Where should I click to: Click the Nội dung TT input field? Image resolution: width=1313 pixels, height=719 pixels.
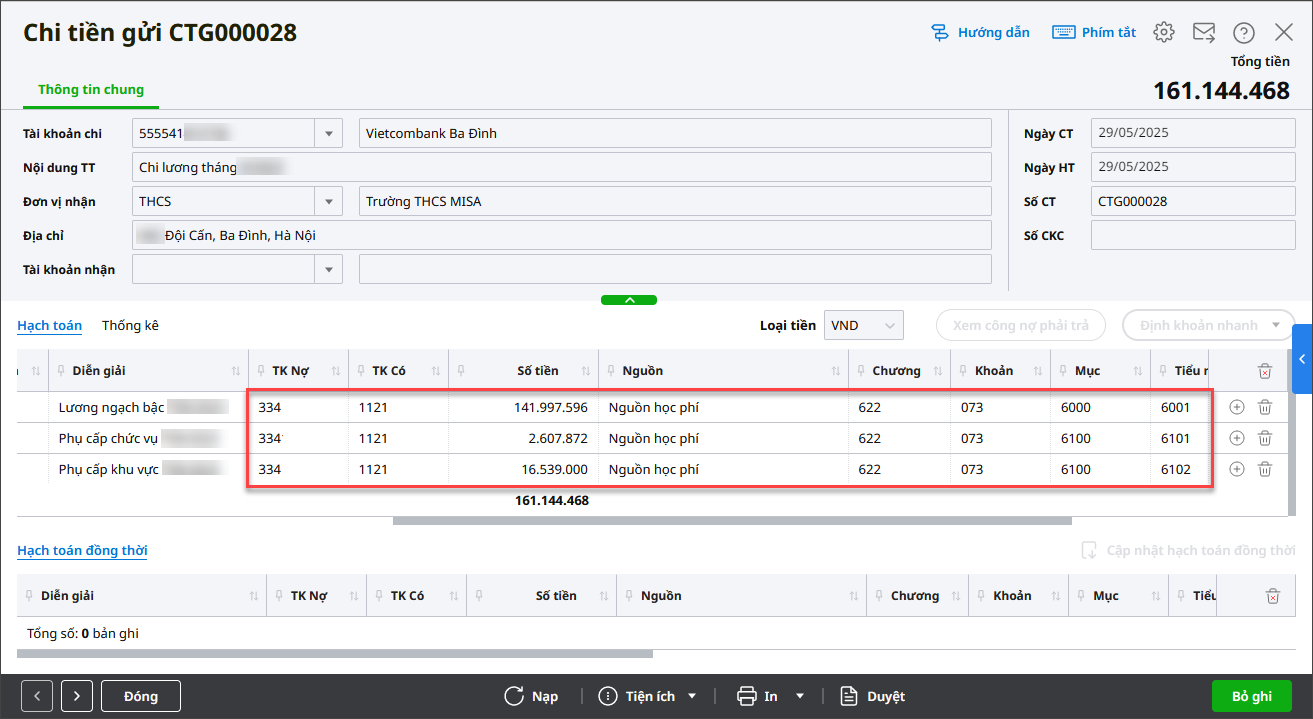(560, 167)
